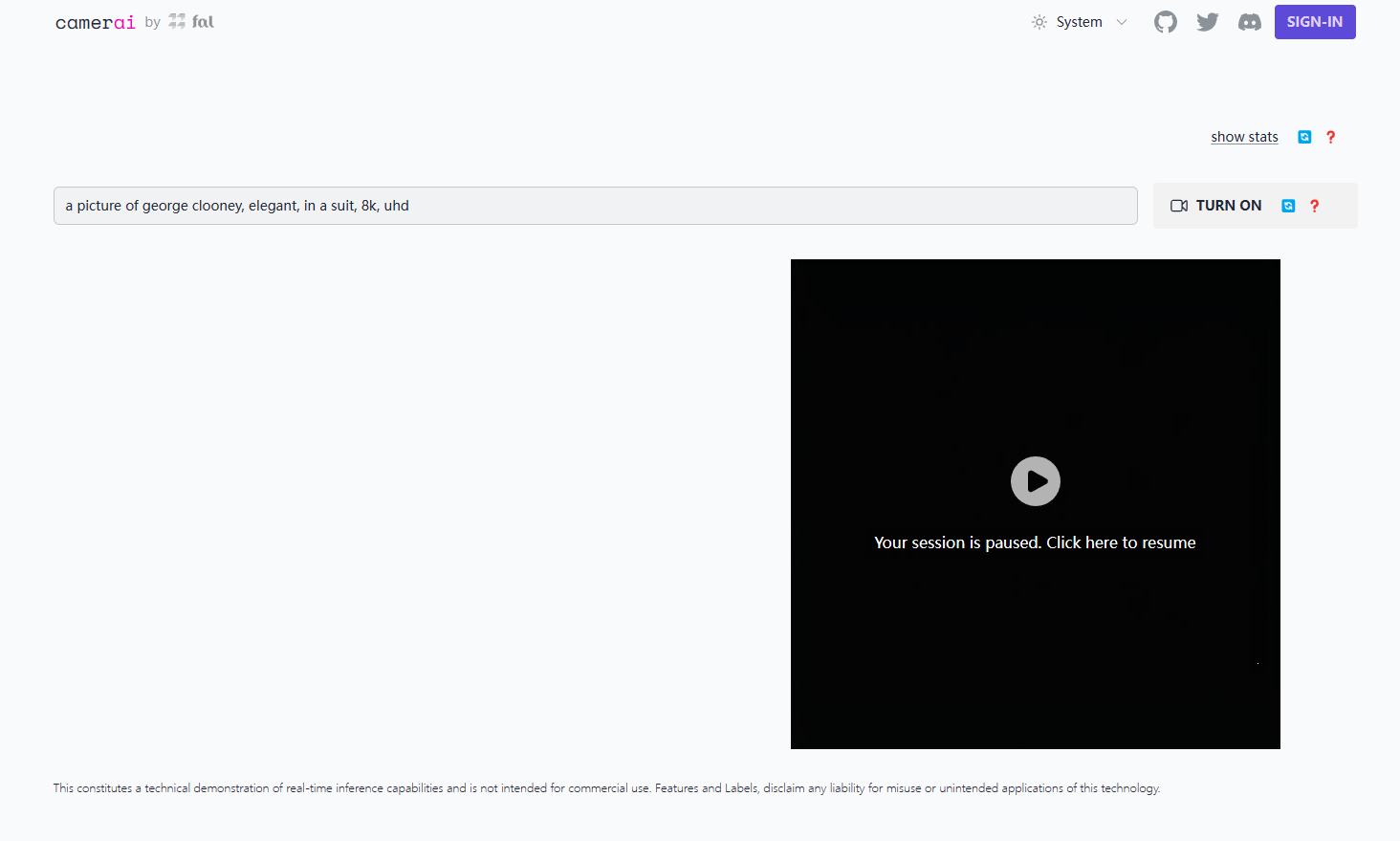This screenshot has width=1400, height=841.
Task: Click the 'Your session is paused' message
Action: pyautogui.click(x=1035, y=542)
